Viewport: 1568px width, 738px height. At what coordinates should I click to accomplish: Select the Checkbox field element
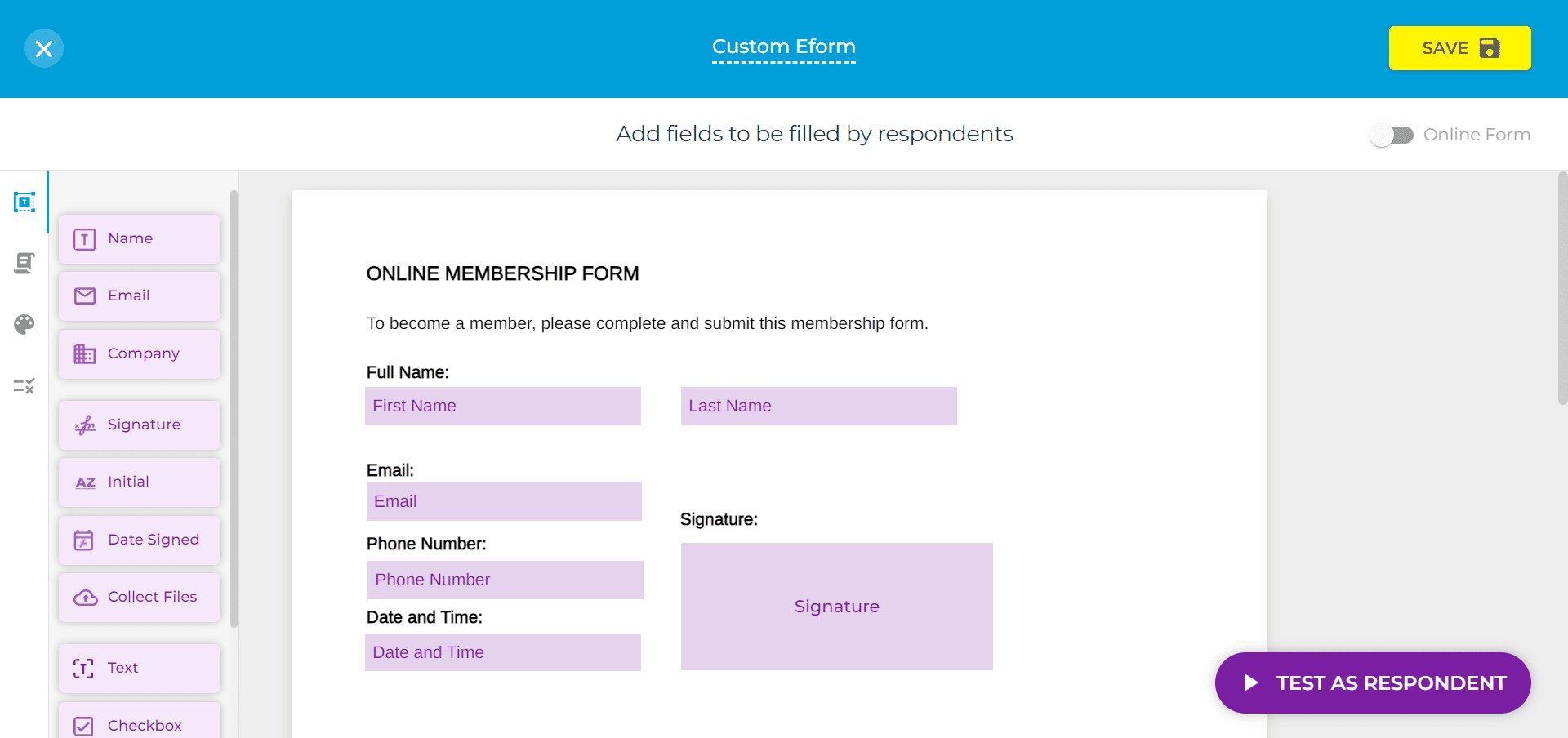[x=139, y=725]
